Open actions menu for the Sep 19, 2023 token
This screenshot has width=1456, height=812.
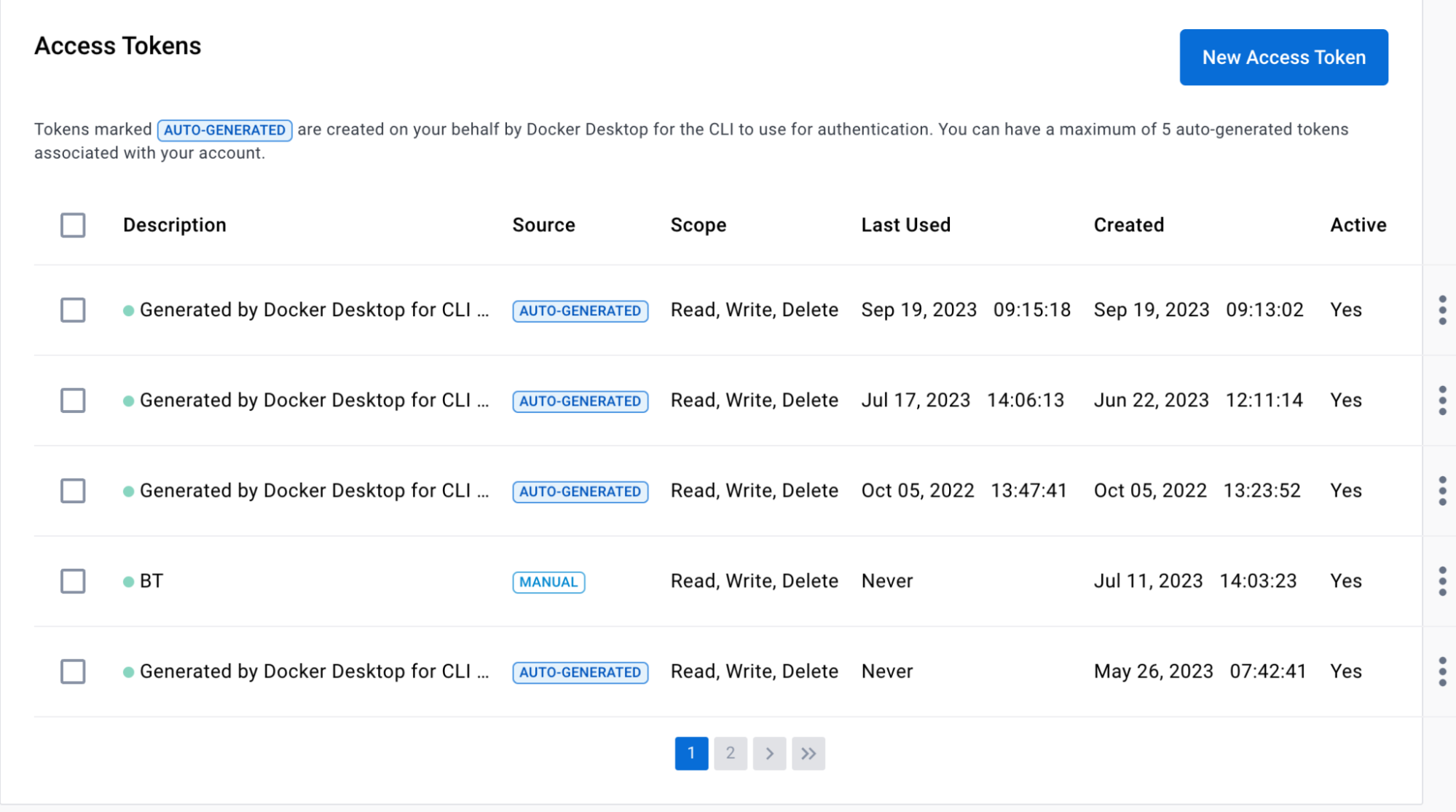(x=1443, y=310)
